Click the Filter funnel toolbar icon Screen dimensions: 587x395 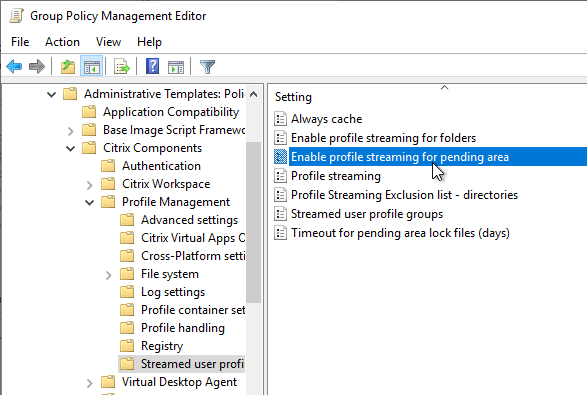click(207, 67)
